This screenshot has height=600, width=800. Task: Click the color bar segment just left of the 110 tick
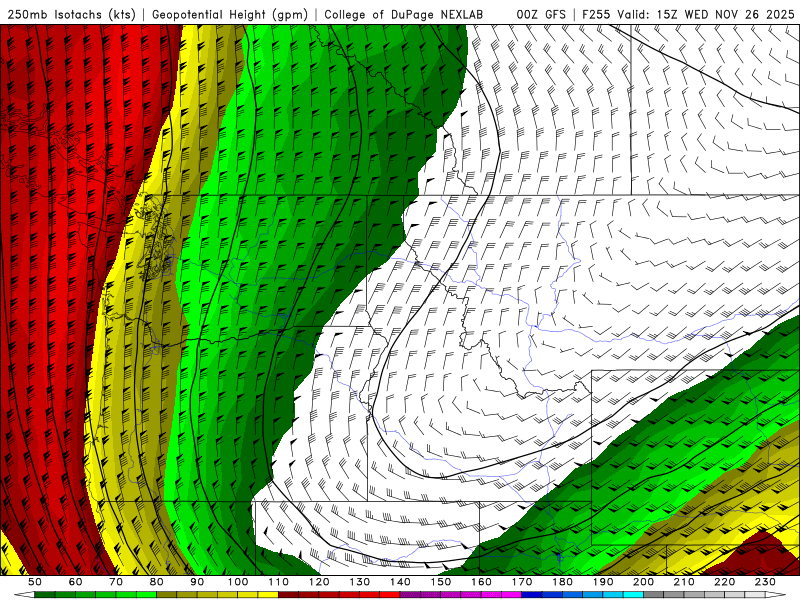coord(268,595)
